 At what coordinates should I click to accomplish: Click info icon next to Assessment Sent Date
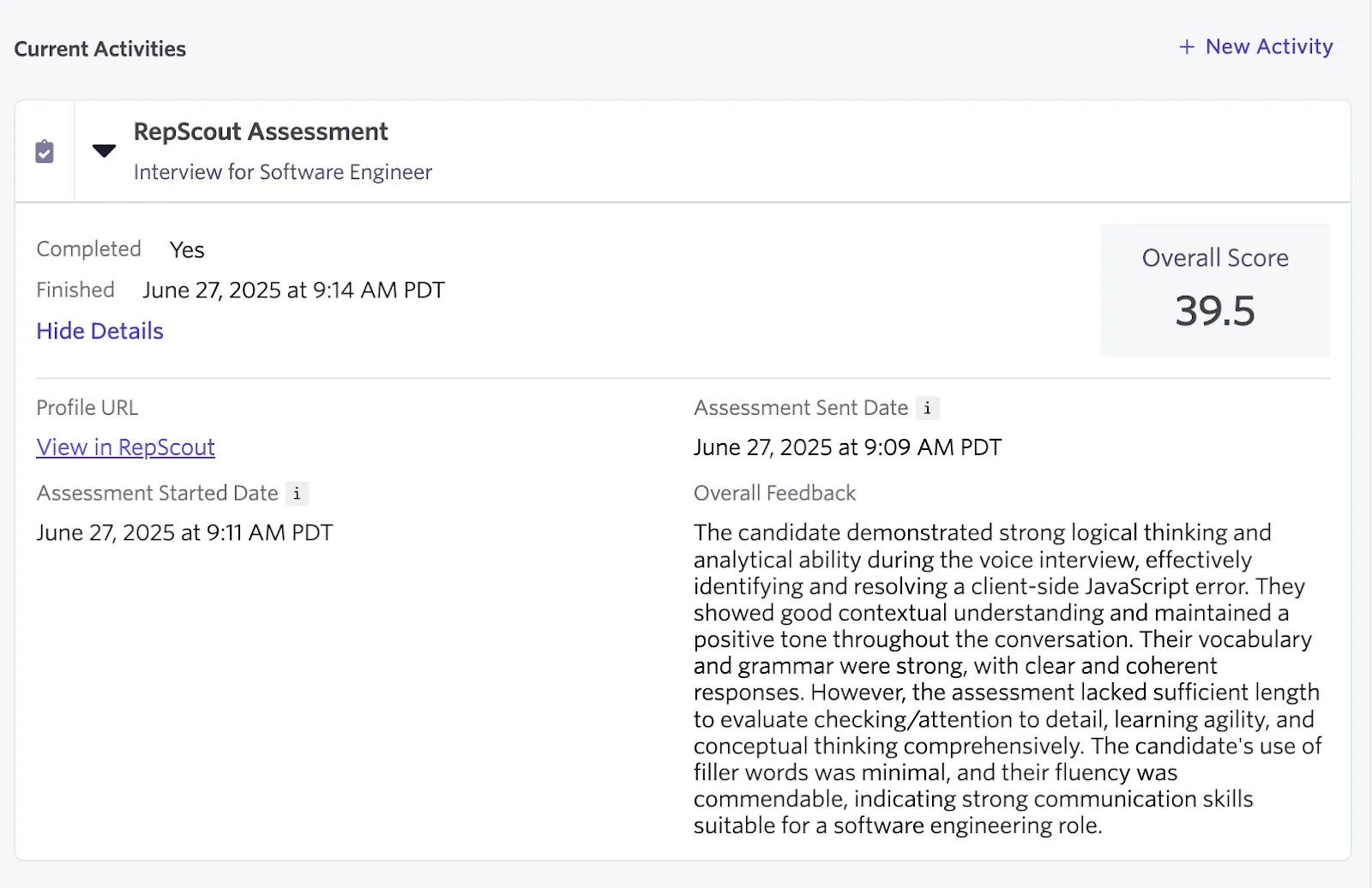[x=927, y=408]
